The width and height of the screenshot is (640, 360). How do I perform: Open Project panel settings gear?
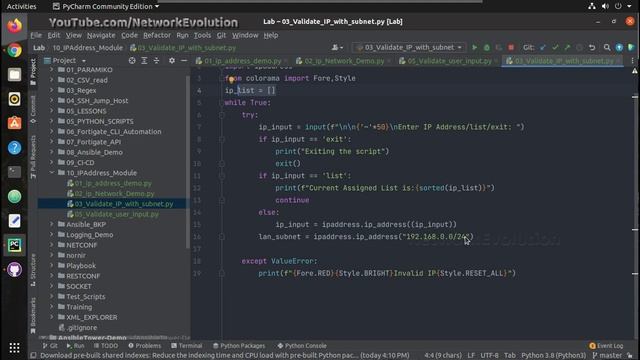tap(172, 60)
